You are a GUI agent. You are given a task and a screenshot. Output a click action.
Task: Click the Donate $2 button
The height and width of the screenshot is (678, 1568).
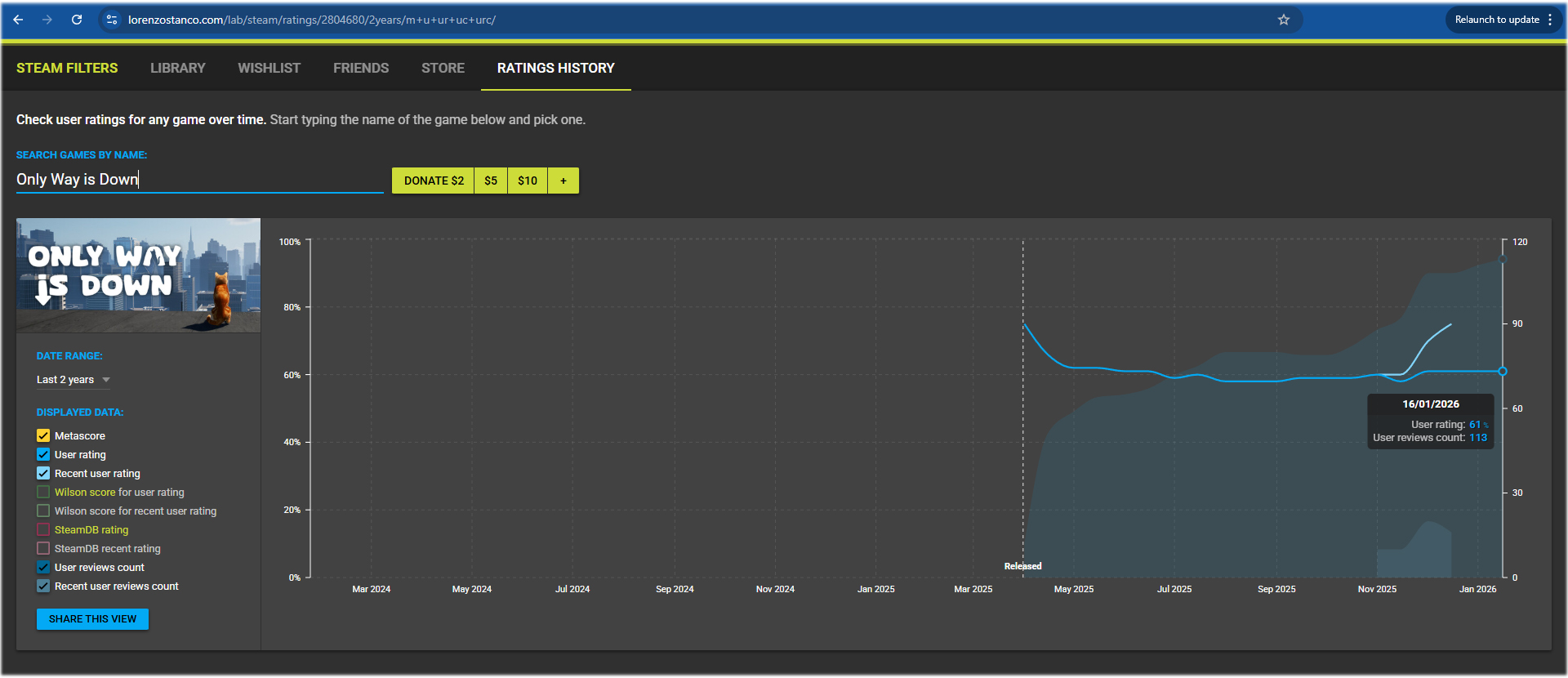click(x=433, y=181)
